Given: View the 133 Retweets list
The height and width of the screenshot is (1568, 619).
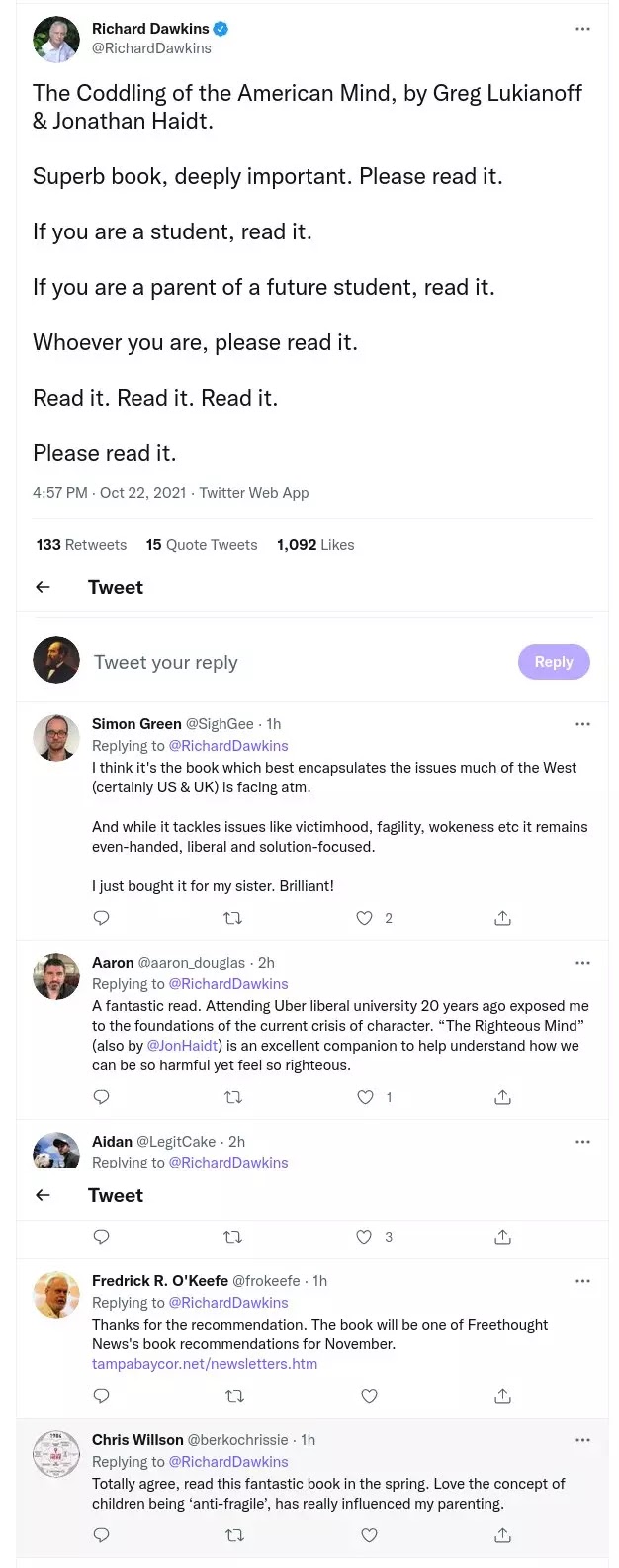Looking at the screenshot, I should pos(81,545).
